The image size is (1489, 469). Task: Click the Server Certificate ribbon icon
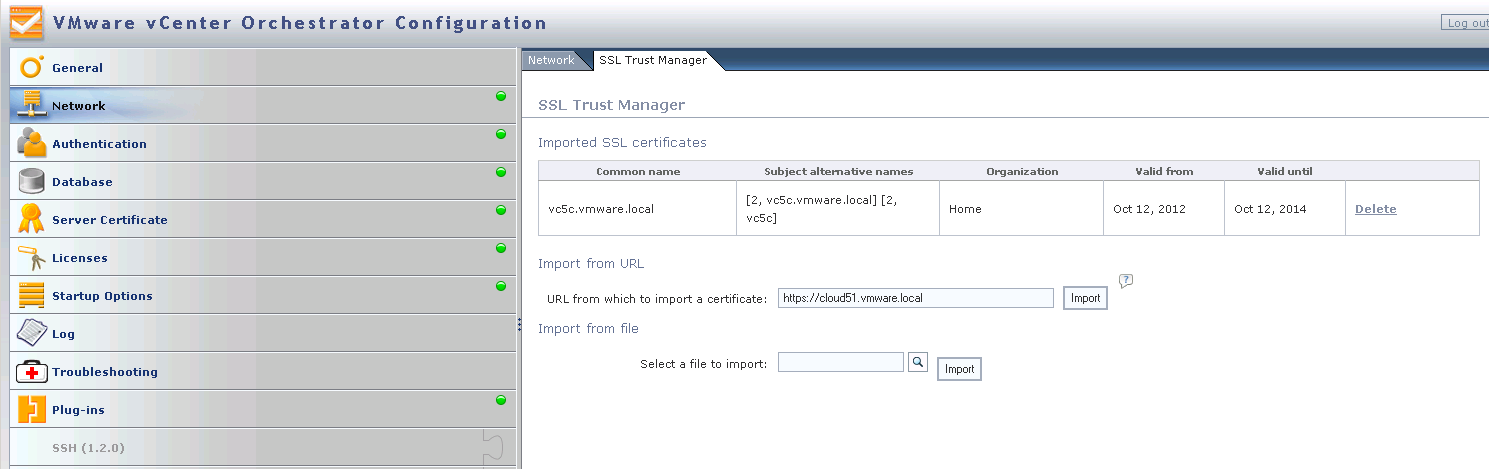[x=32, y=219]
